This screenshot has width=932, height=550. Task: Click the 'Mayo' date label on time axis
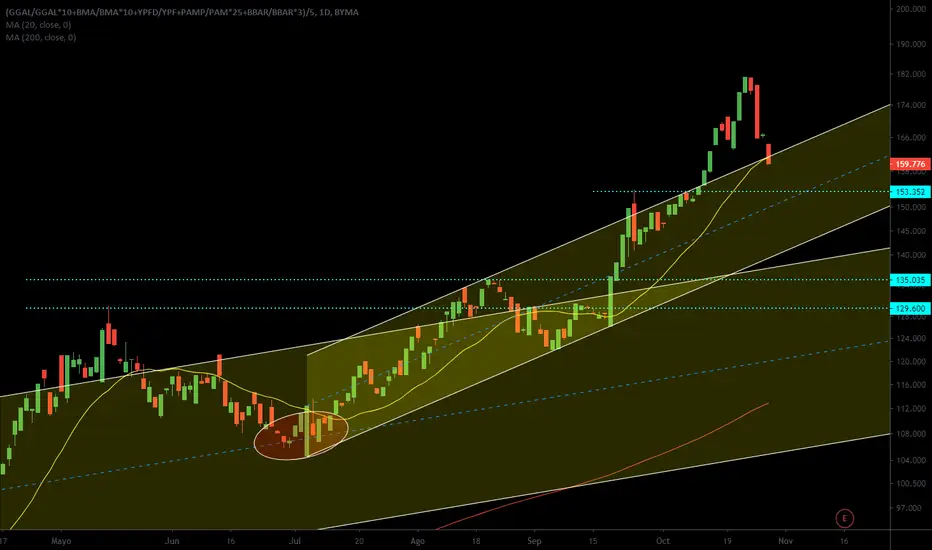coord(61,540)
